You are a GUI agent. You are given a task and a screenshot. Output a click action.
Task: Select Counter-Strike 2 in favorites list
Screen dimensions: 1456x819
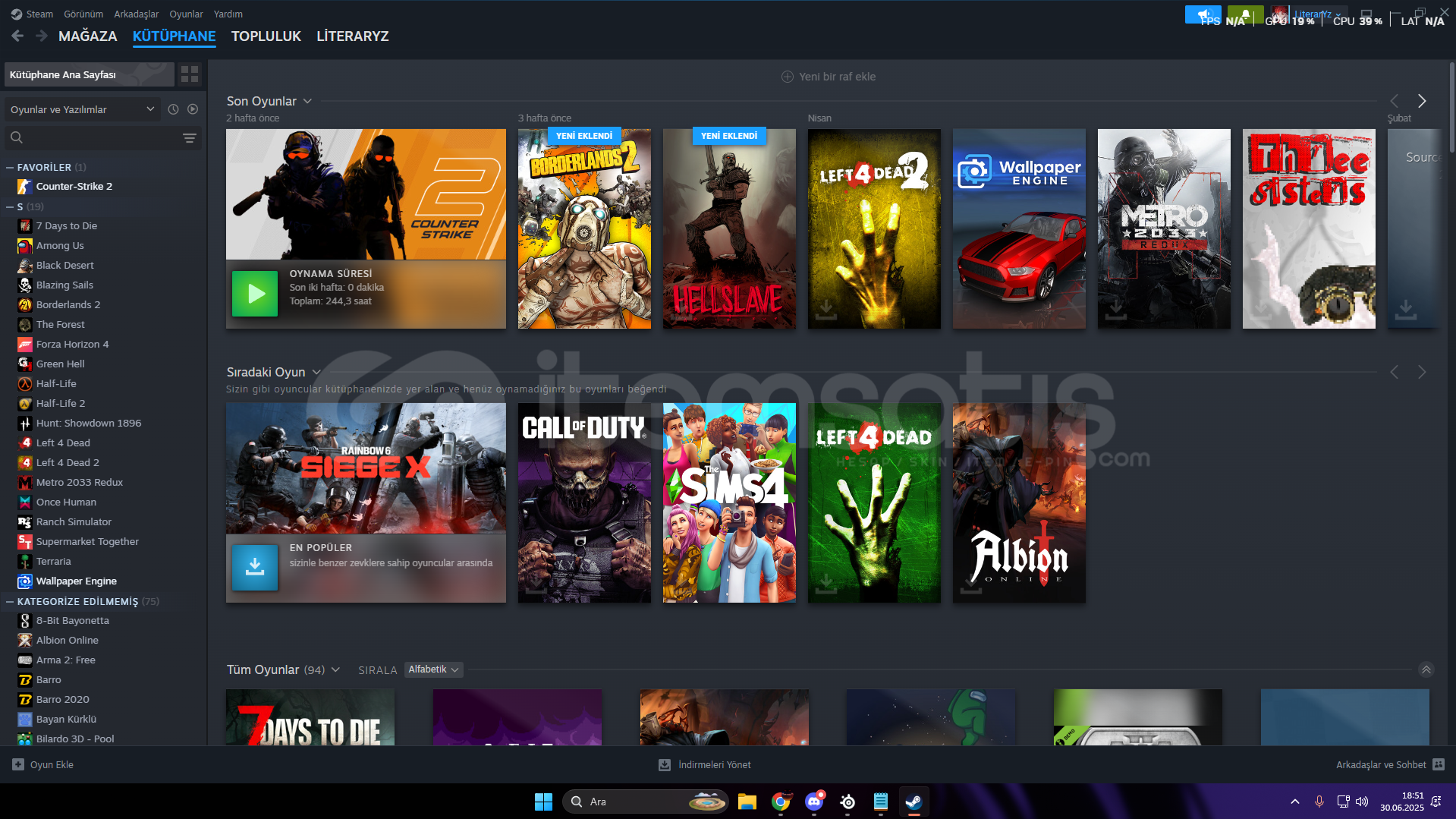(x=74, y=186)
